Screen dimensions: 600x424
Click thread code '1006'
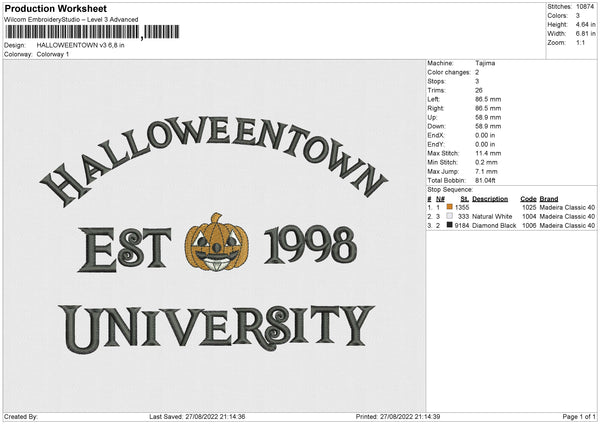pos(529,226)
